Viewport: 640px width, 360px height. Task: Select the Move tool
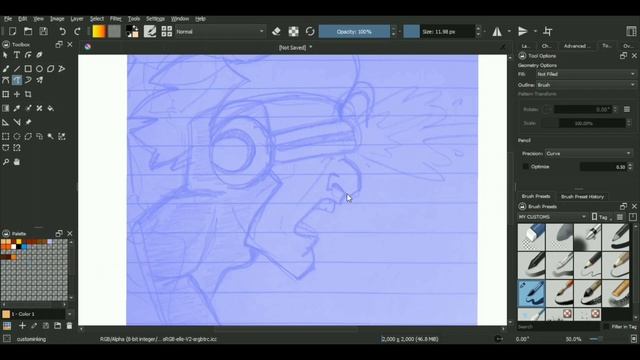tap(17, 94)
